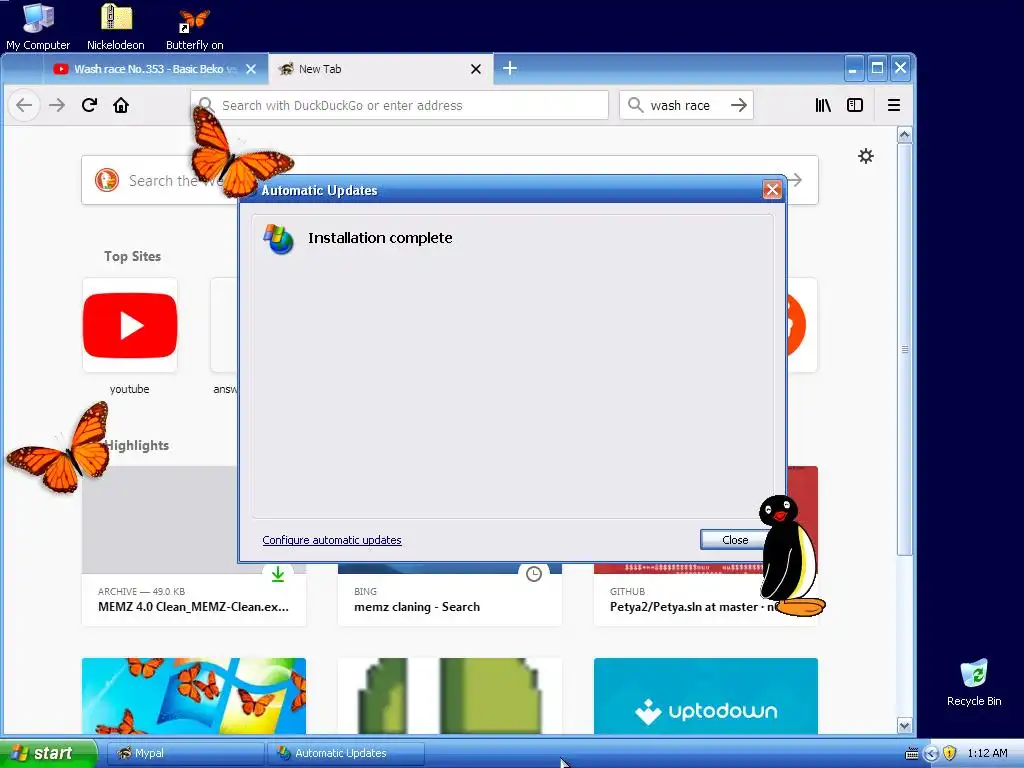The width and height of the screenshot is (1024, 768).
Task: Click the DuckDuckGo logo in search box
Action: click(x=106, y=180)
